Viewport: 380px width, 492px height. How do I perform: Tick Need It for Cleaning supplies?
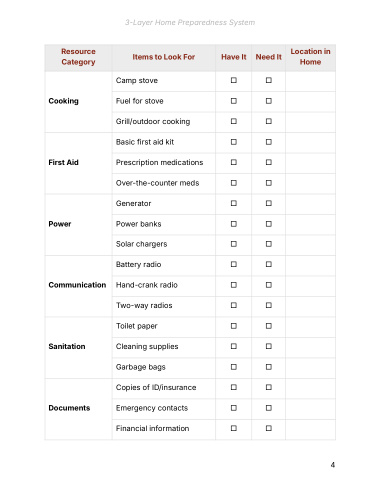[269, 346]
